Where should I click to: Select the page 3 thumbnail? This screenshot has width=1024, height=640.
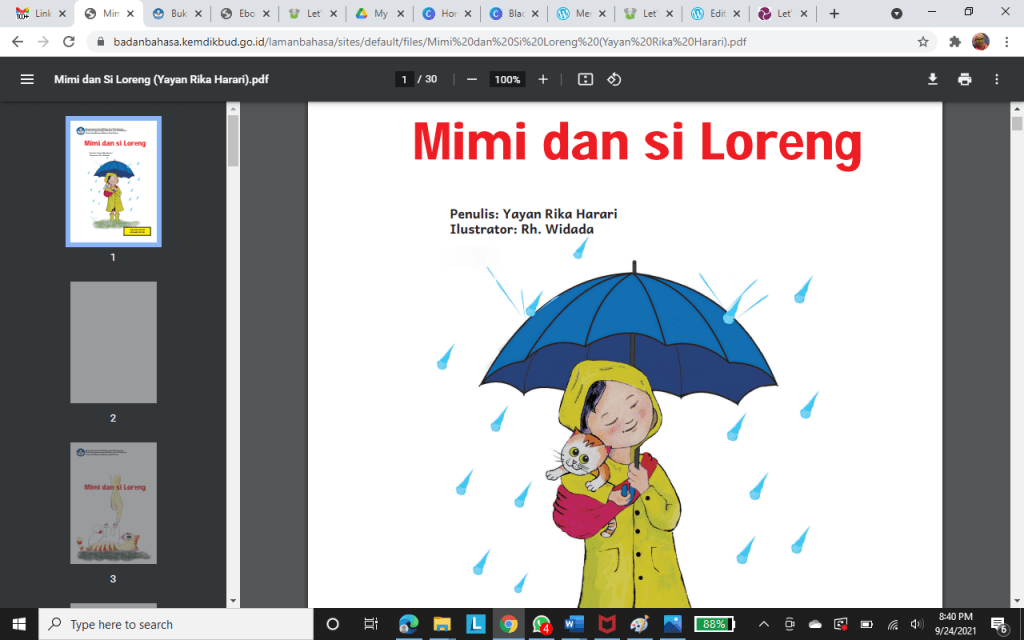click(113, 503)
